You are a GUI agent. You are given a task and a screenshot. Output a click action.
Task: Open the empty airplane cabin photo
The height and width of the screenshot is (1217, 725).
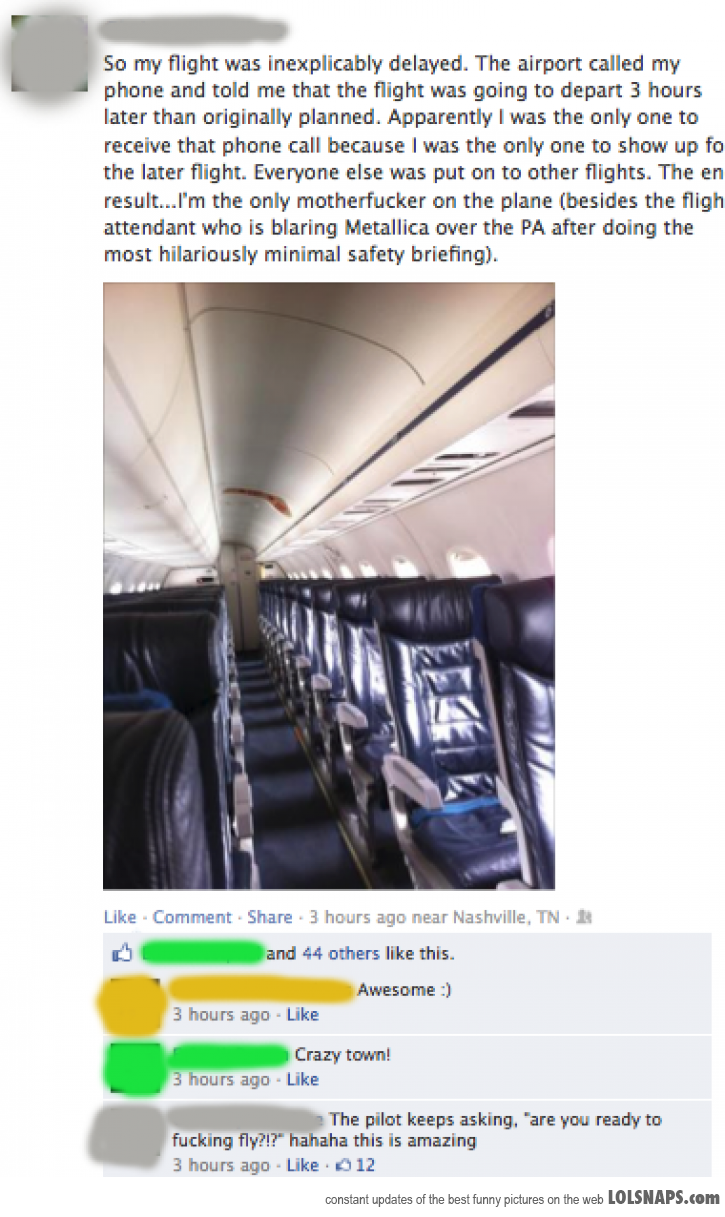[x=328, y=586]
